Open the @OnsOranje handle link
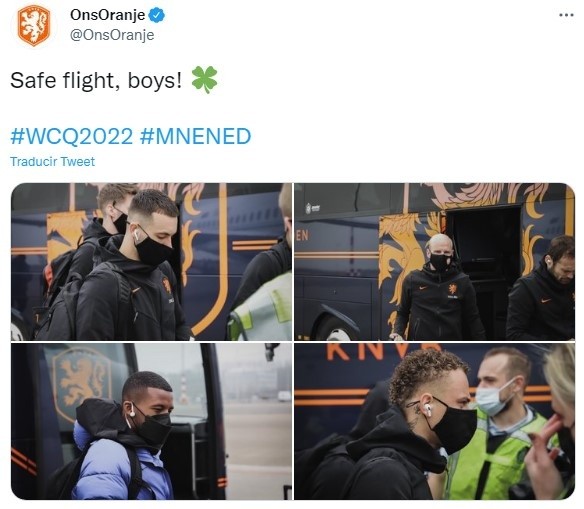 pos(112,35)
